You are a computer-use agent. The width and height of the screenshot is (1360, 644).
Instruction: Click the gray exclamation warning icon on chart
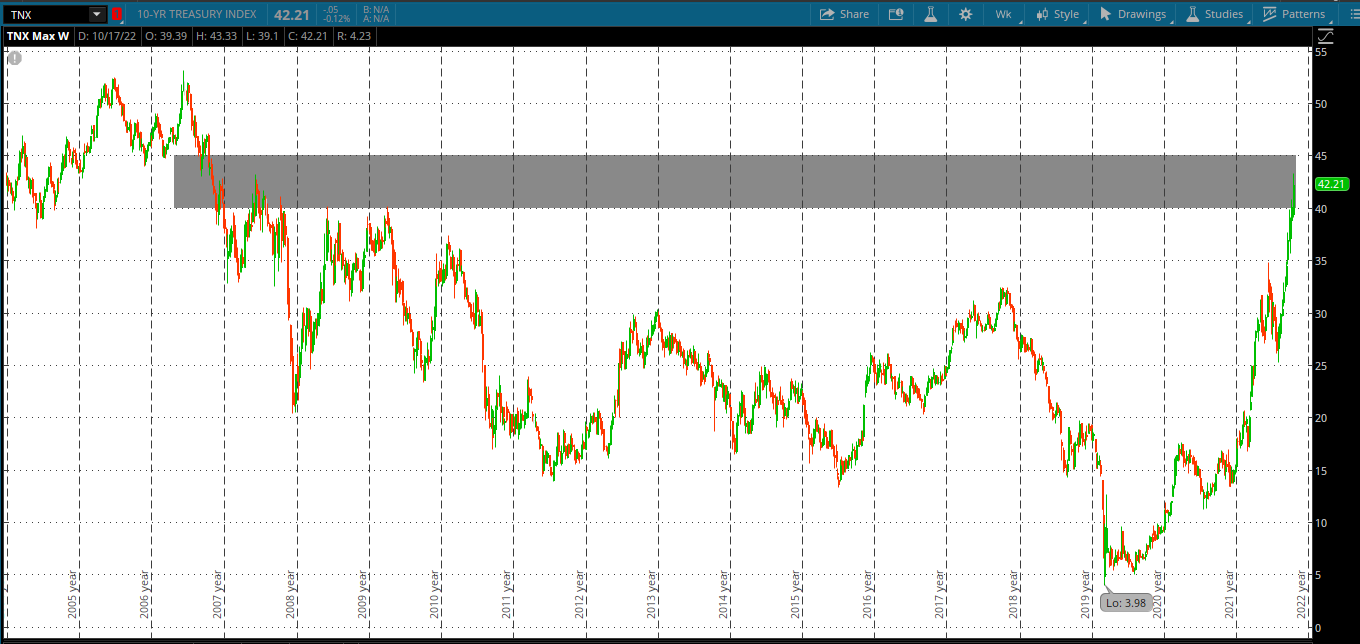[14, 58]
